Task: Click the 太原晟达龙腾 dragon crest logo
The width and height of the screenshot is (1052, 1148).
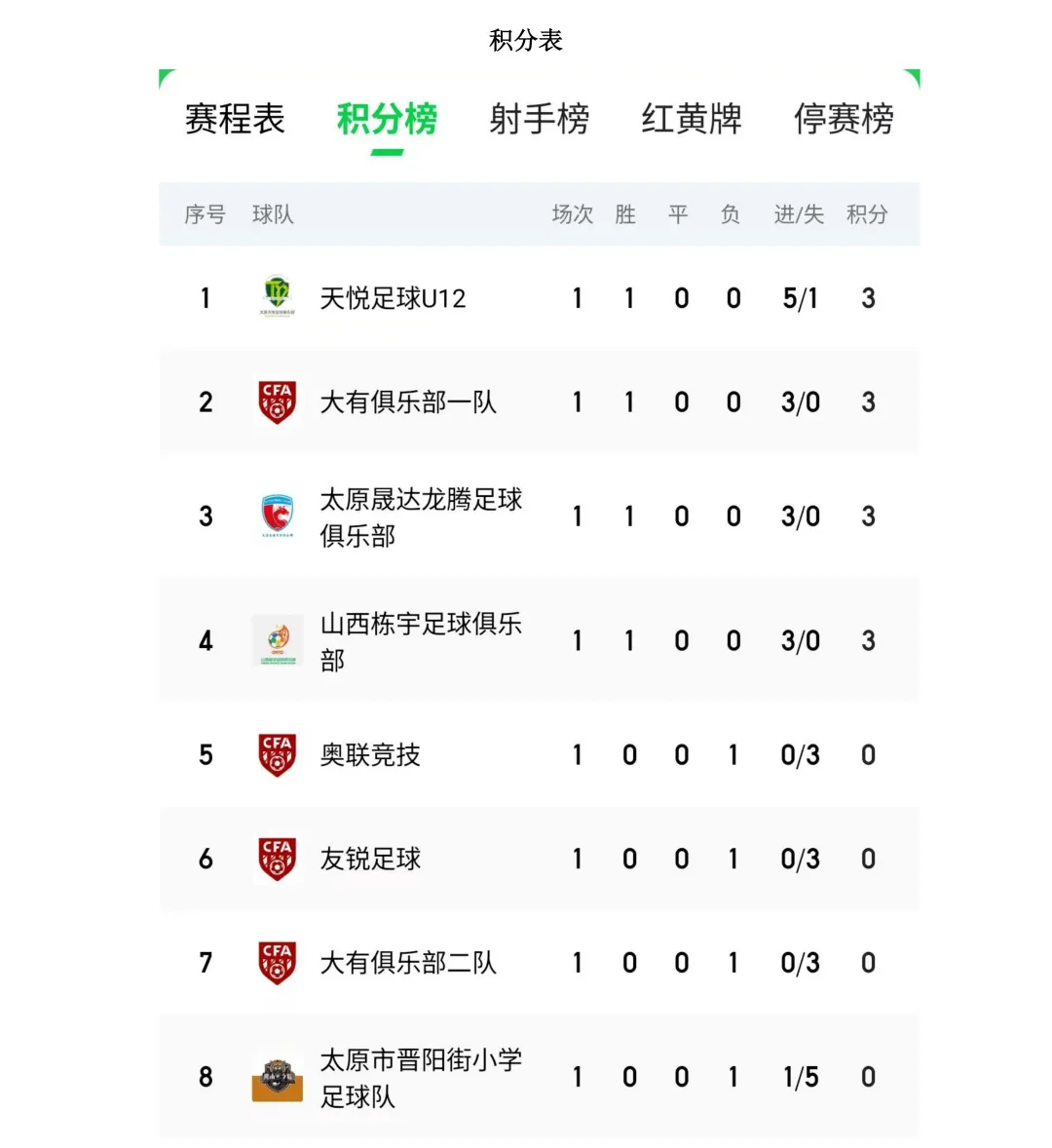Action: coord(278,516)
